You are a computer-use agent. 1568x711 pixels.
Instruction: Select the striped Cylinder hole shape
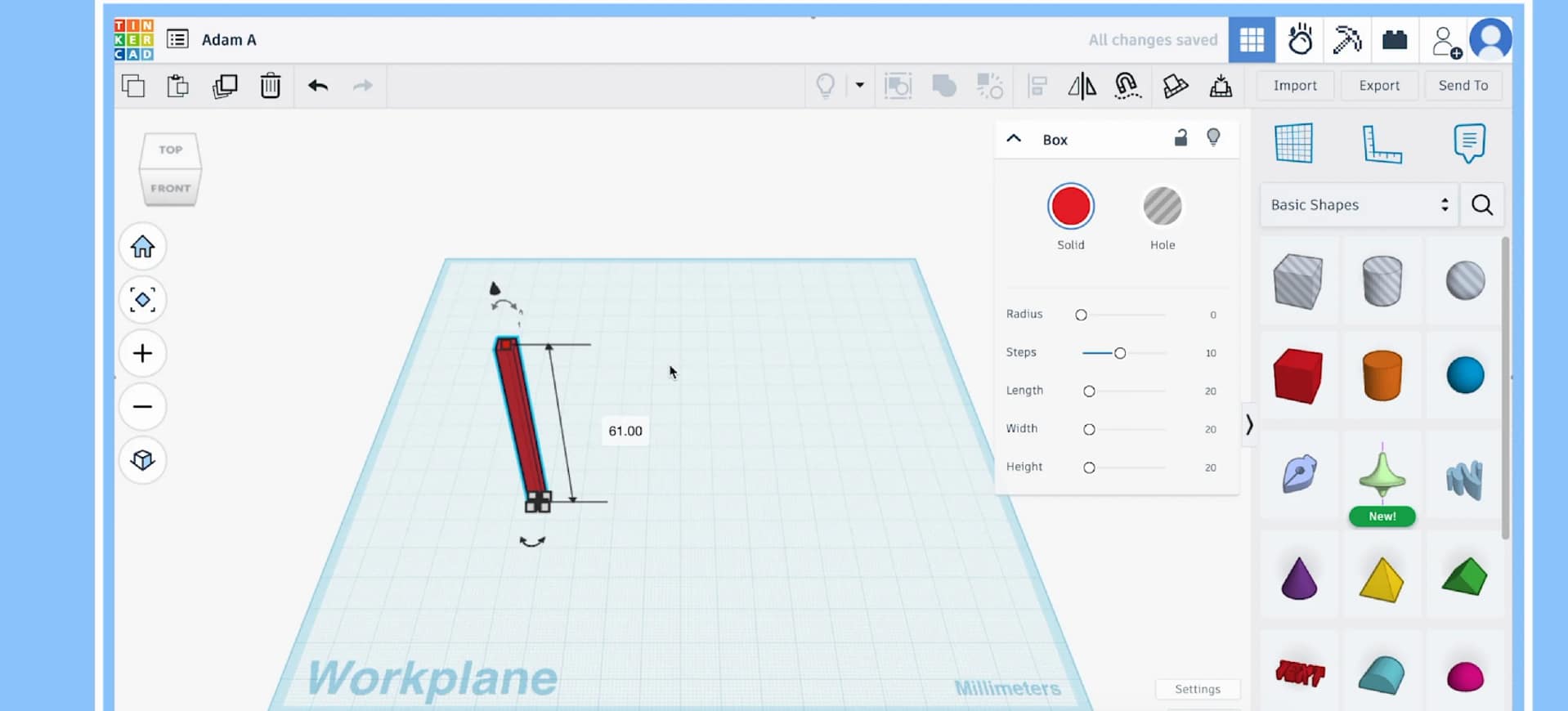(1382, 280)
